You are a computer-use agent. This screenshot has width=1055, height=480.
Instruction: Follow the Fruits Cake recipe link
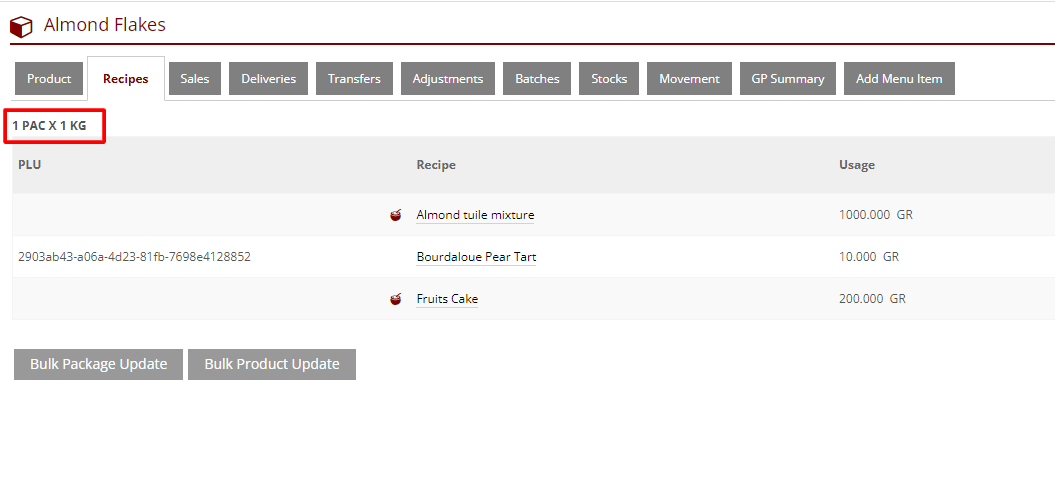coord(447,299)
